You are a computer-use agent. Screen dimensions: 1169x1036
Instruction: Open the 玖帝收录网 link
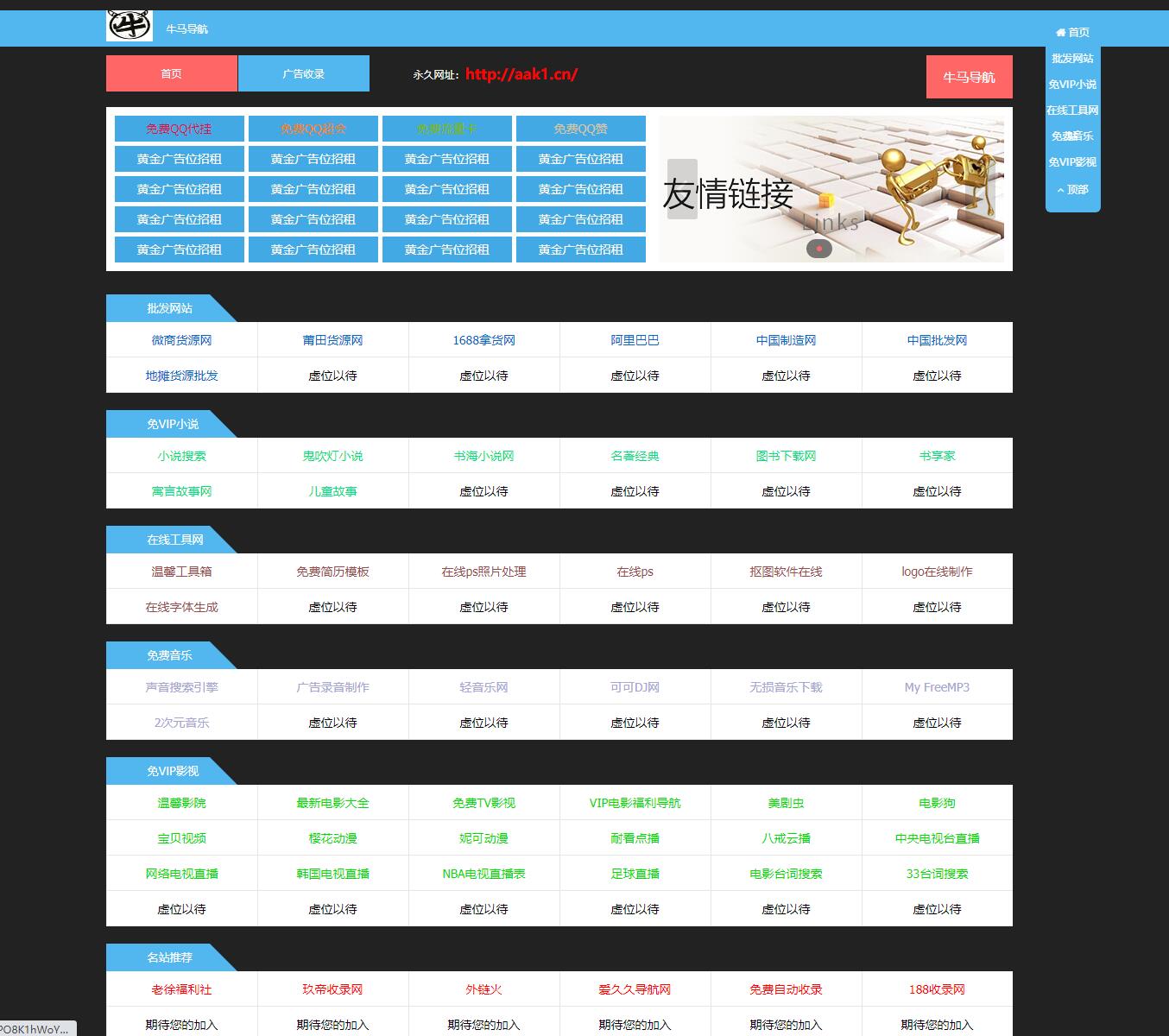pyautogui.click(x=332, y=989)
